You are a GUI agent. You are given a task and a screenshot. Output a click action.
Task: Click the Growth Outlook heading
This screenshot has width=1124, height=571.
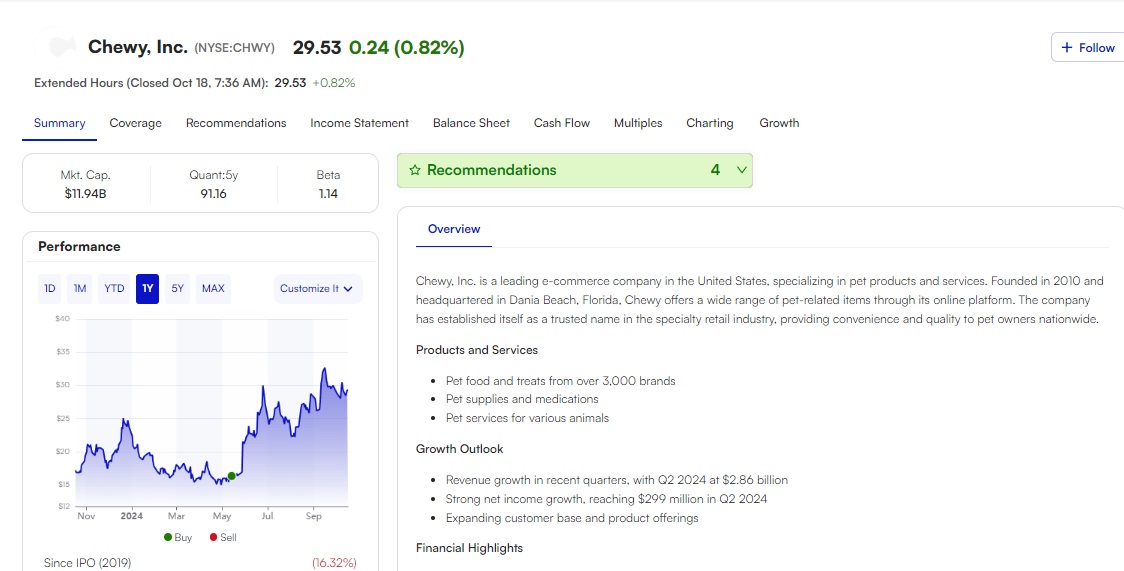tap(459, 449)
